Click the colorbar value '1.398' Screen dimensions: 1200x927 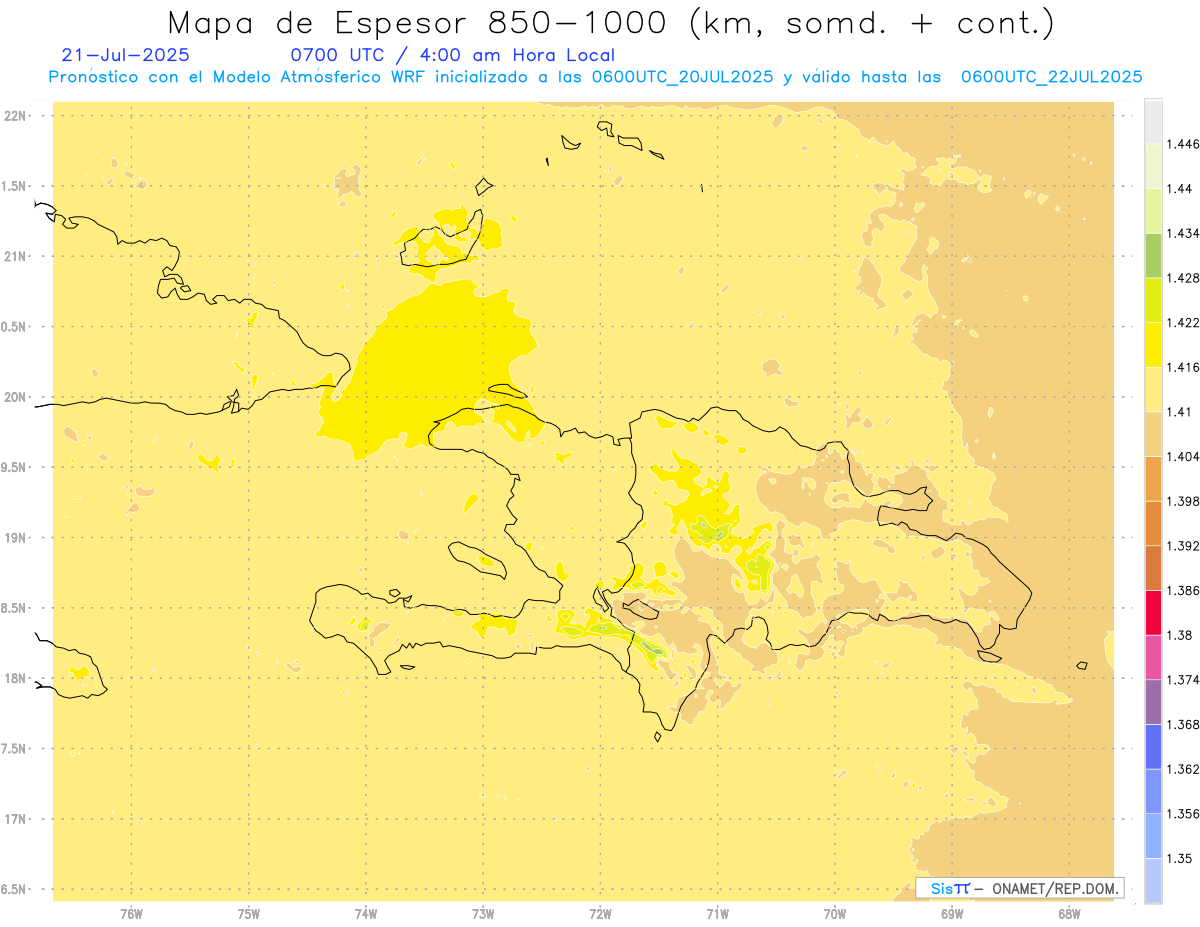tap(1184, 501)
